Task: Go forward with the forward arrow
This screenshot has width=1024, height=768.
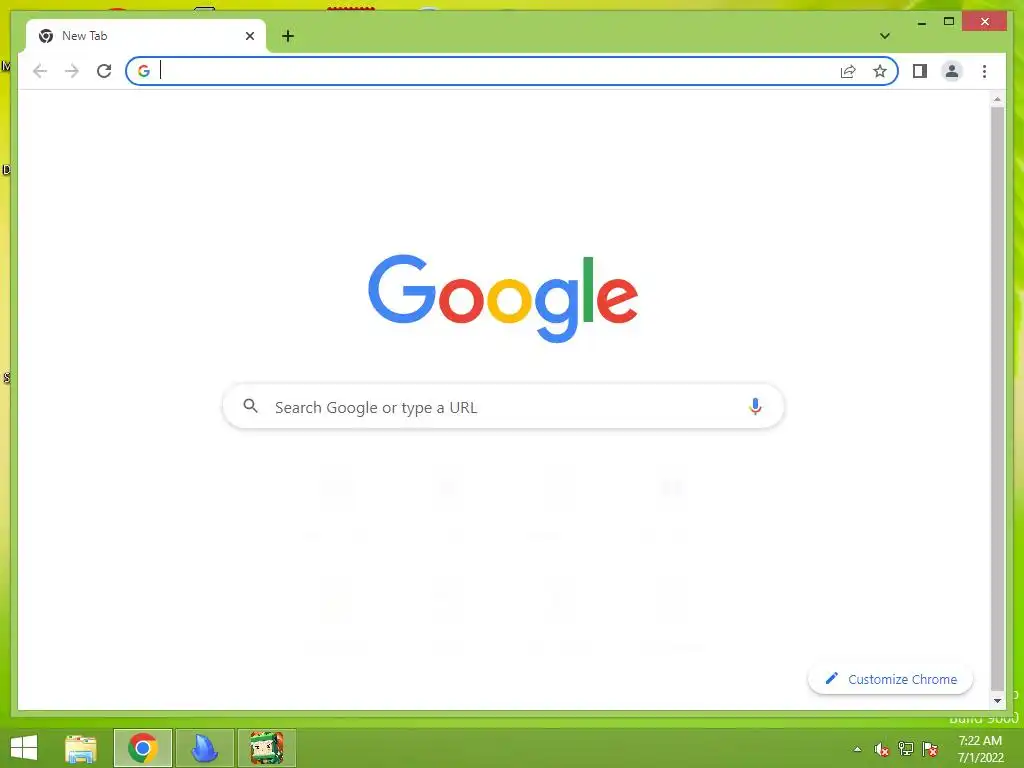Action: pyautogui.click(x=72, y=71)
